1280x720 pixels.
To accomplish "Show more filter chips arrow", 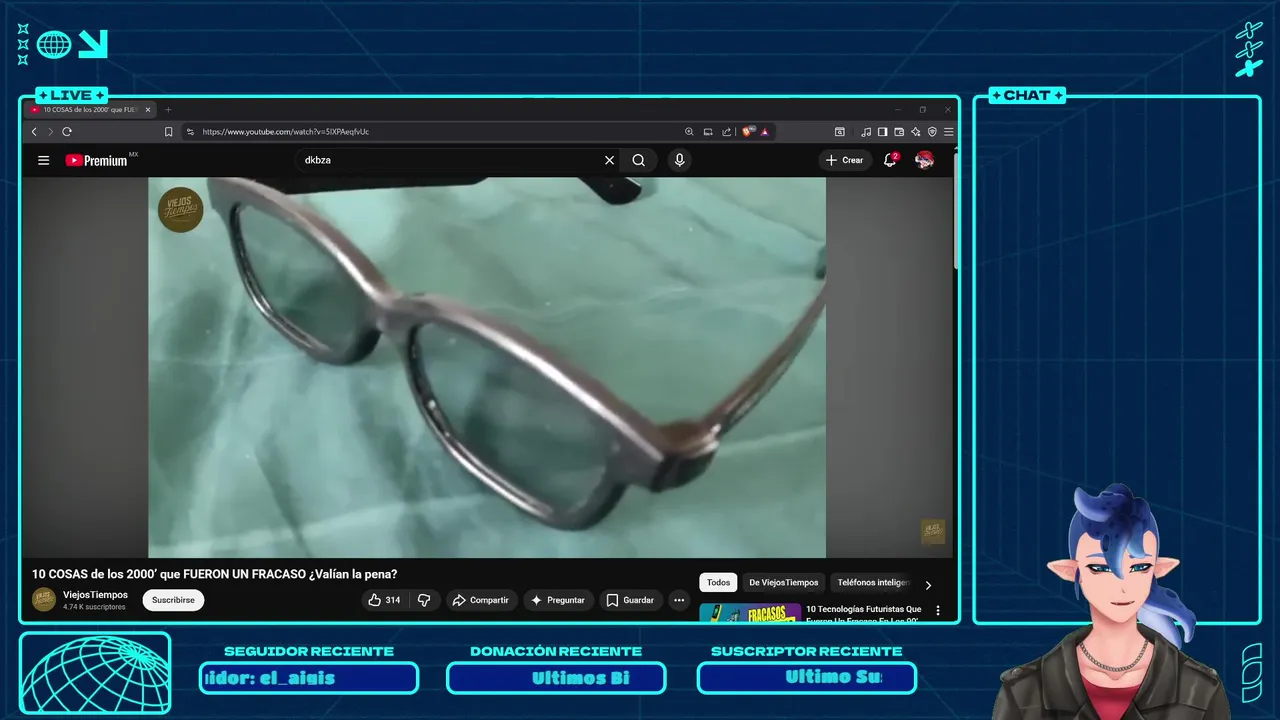I will point(928,585).
